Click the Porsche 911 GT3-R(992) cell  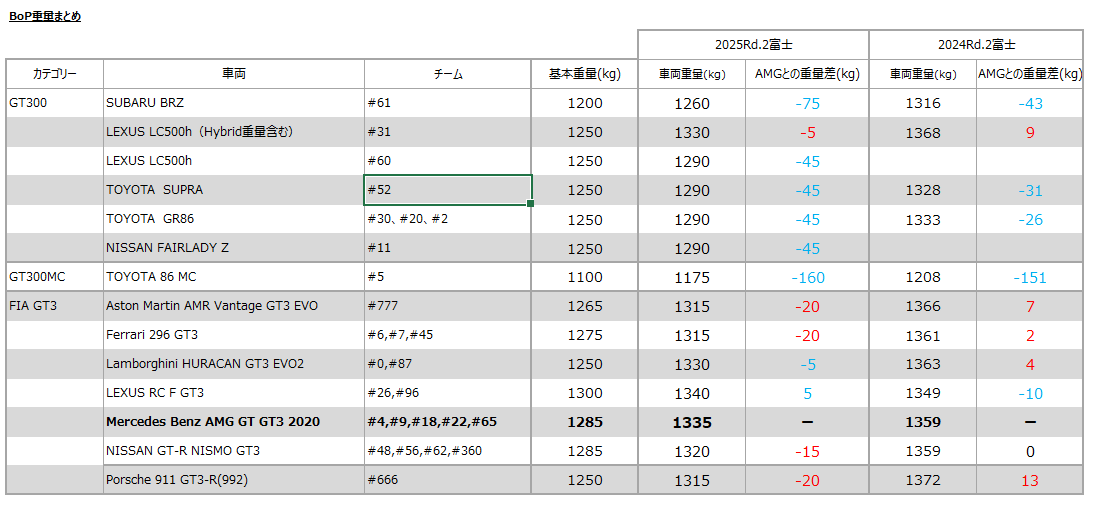[233, 480]
